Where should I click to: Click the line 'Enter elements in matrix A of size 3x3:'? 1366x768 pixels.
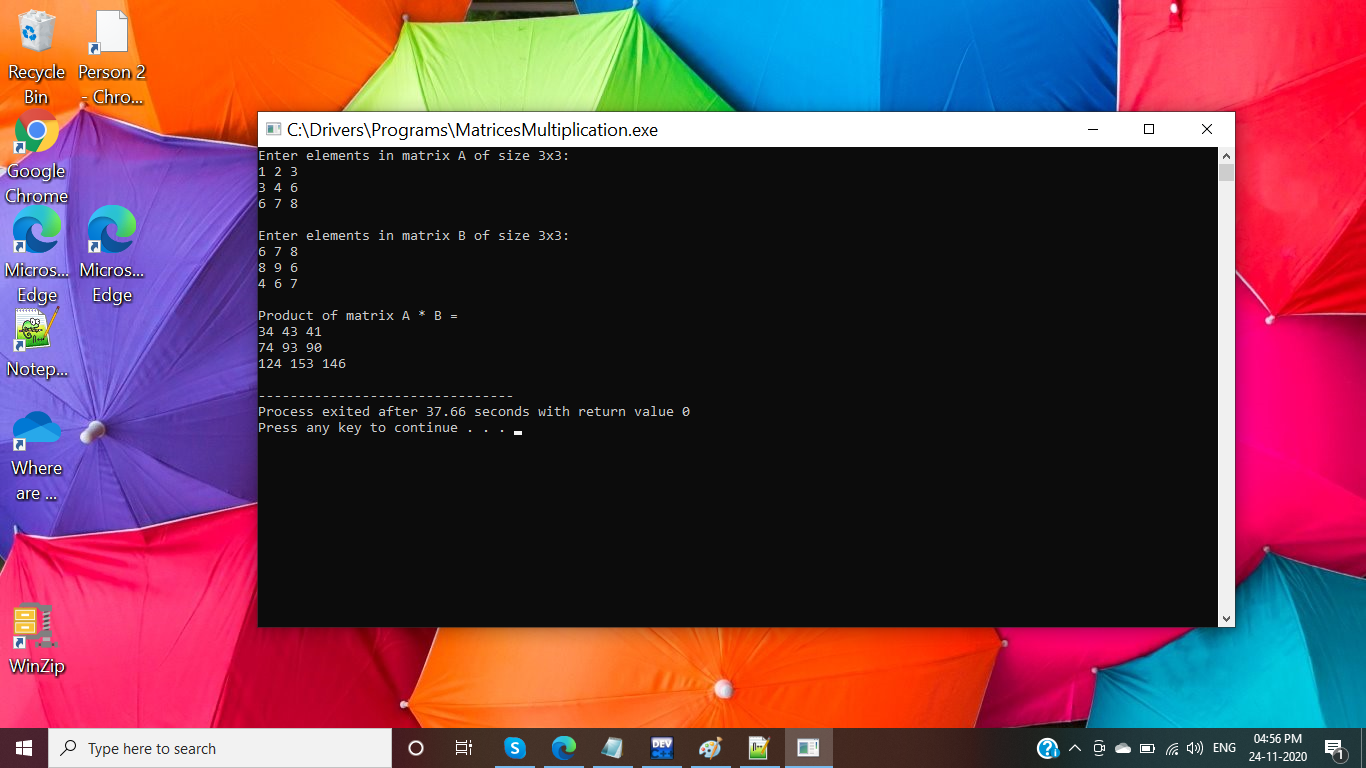[414, 156]
